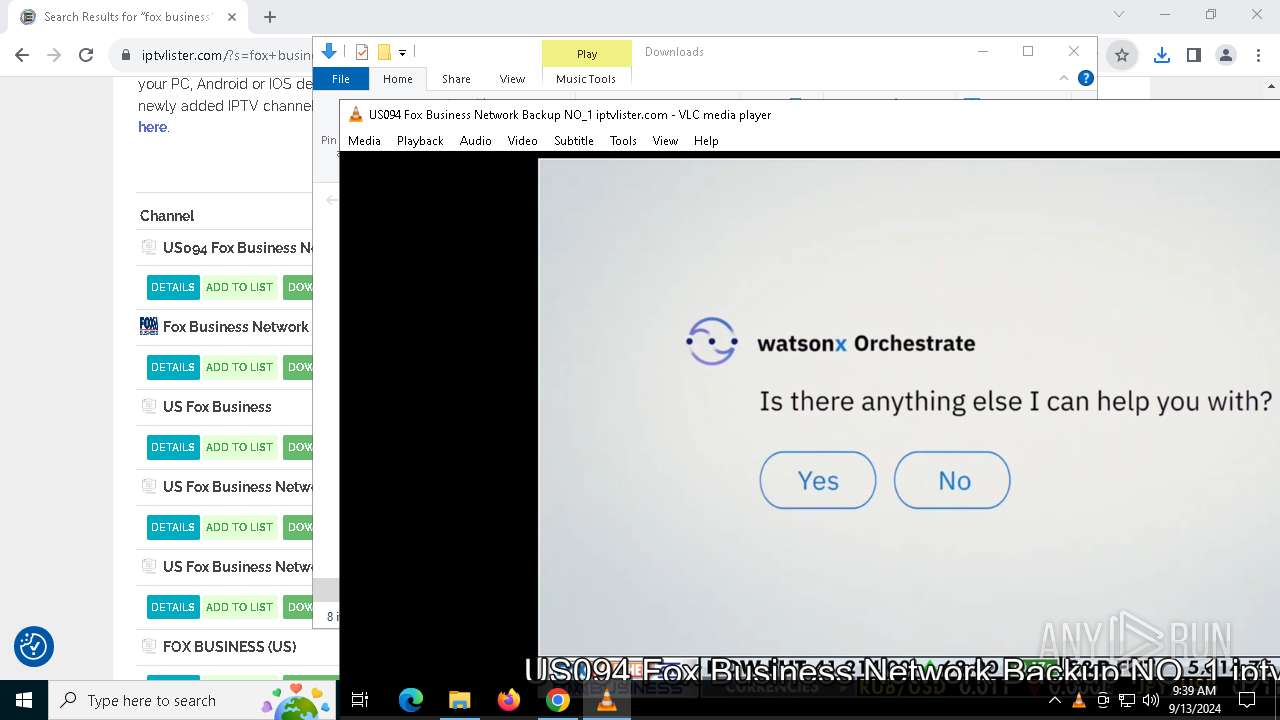The width and height of the screenshot is (1280, 720).
Task: Select 'FOX BUSINESS (US)' channel name
Action: coord(229,647)
